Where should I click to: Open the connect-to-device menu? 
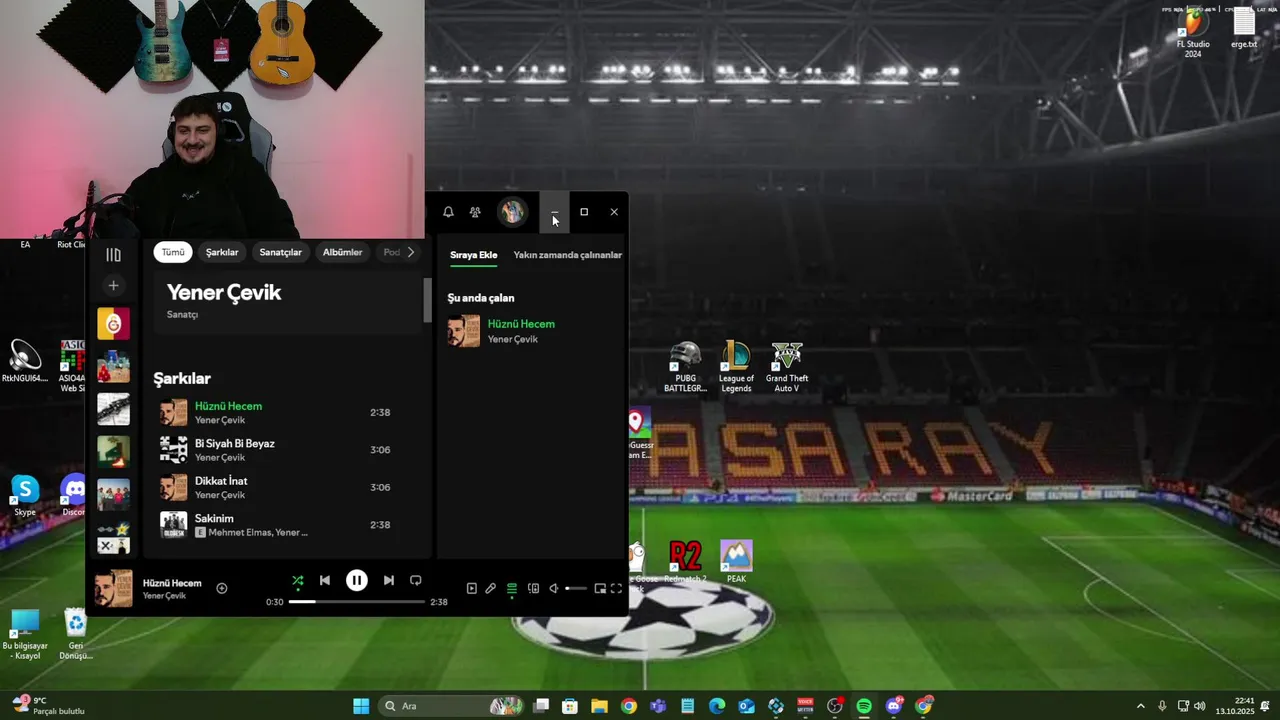pyautogui.click(x=533, y=588)
